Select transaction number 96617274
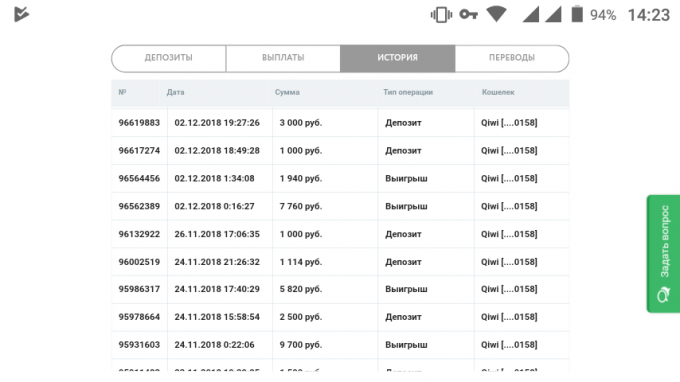This screenshot has height=382, width=680. coord(139,150)
